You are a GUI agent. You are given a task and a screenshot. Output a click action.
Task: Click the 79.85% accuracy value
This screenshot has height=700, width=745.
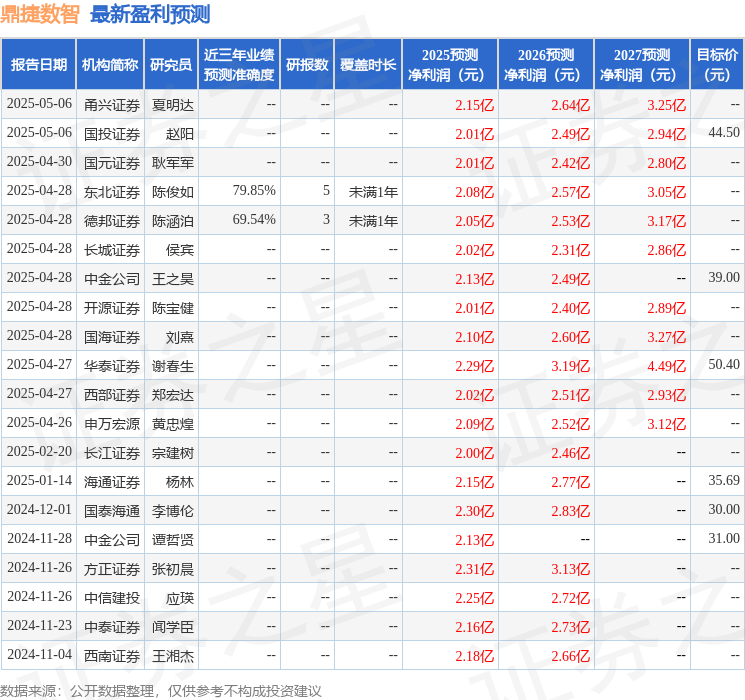click(x=254, y=191)
